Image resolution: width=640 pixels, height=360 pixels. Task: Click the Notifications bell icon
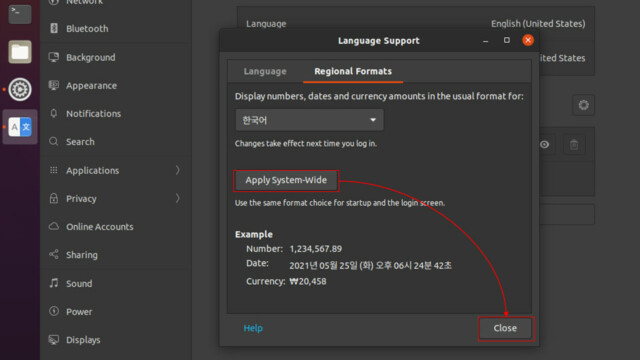pos(54,113)
